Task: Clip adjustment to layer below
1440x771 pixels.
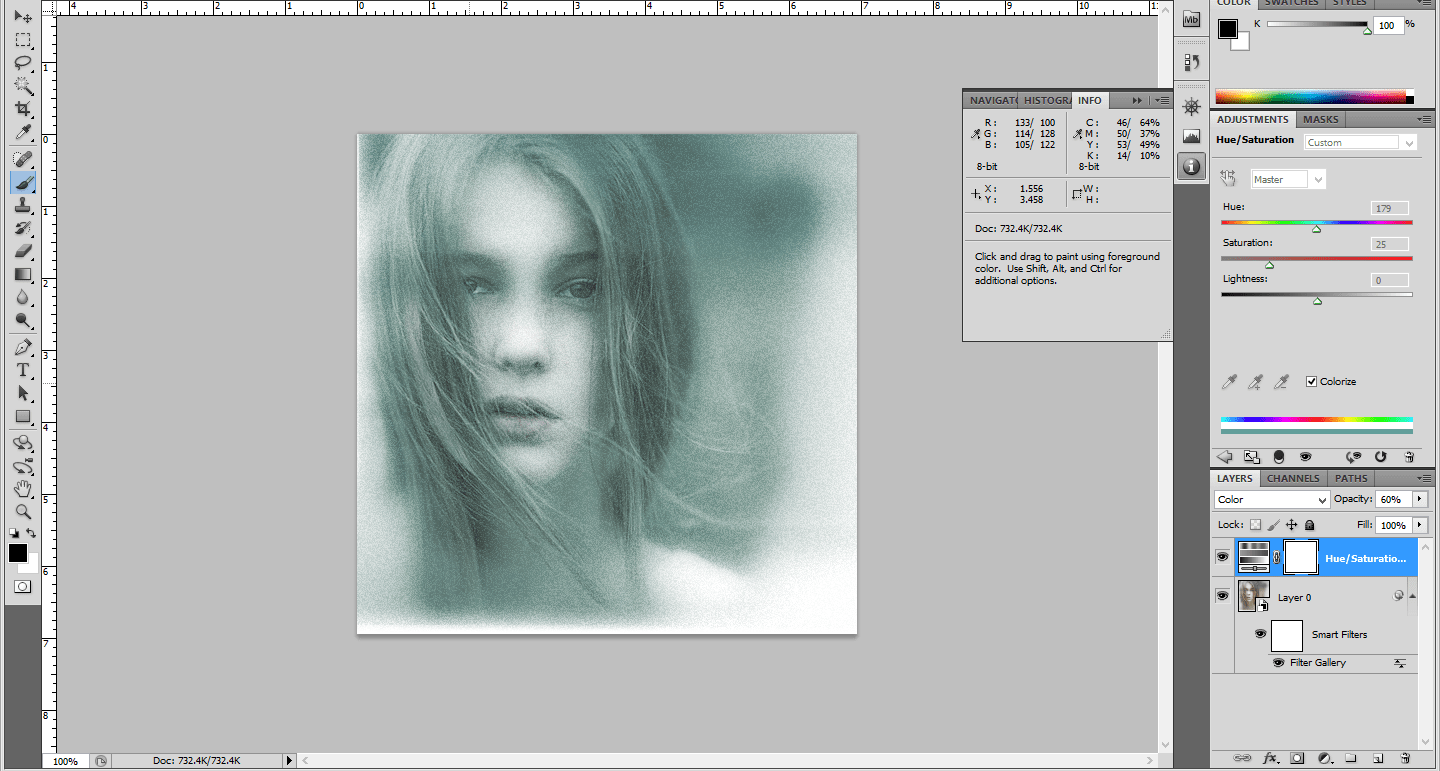Action: click(x=1278, y=456)
